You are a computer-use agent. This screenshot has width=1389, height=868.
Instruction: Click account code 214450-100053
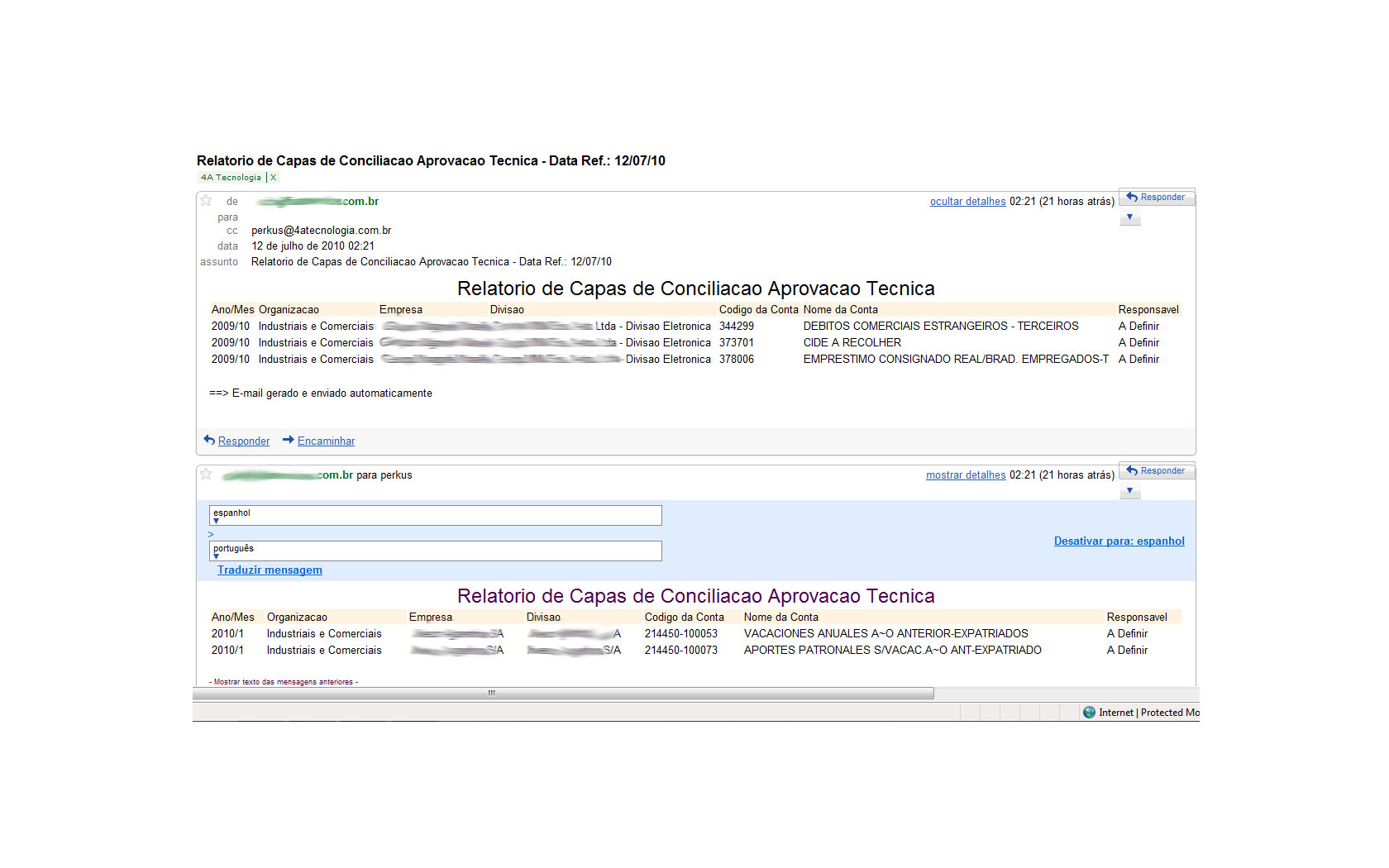coord(681,634)
